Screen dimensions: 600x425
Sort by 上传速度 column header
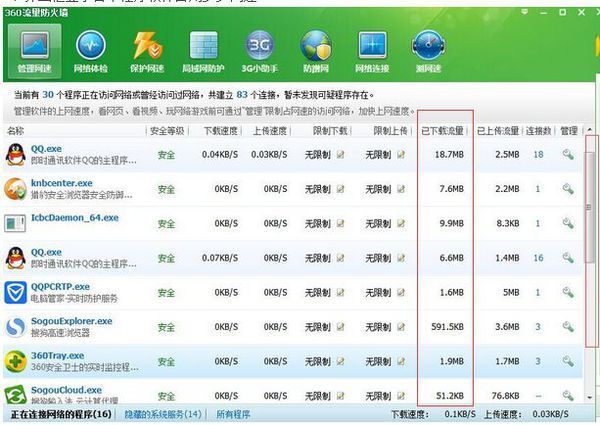[270, 131]
